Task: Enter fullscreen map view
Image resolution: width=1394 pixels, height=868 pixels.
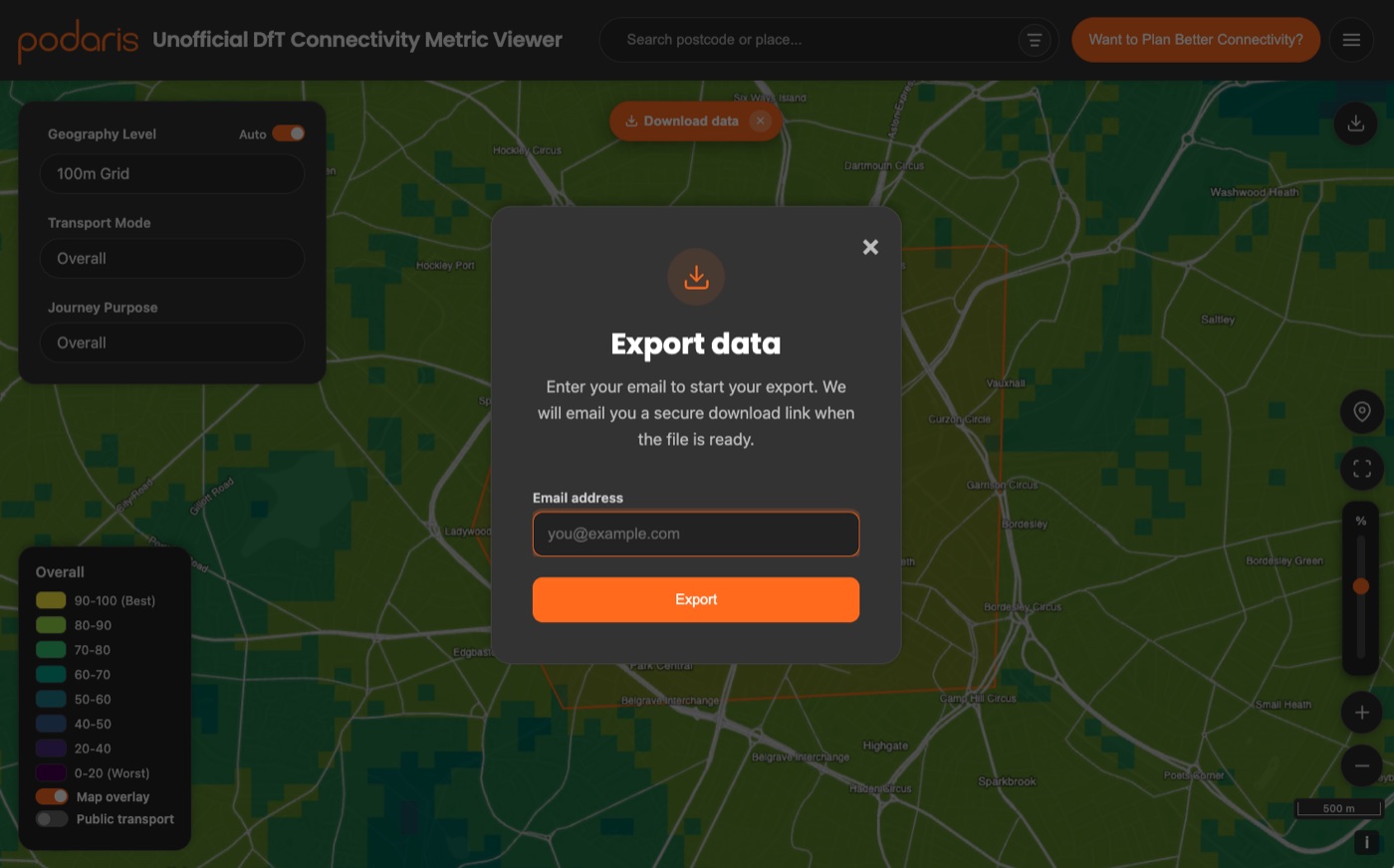Action: [1361, 468]
